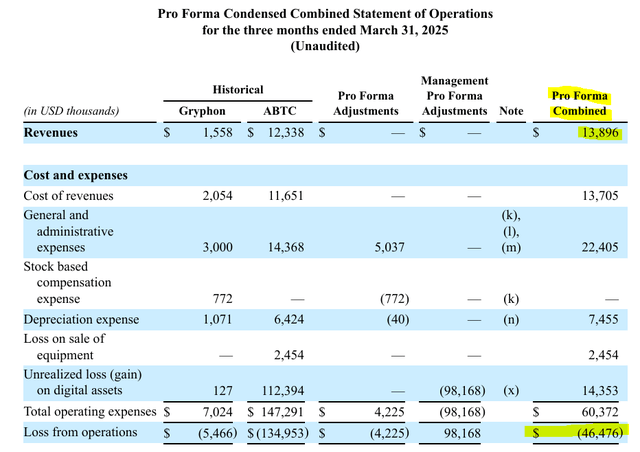
Task: Click the 'Loss on sale of equipment' label
Action: pyautogui.click(x=64, y=347)
